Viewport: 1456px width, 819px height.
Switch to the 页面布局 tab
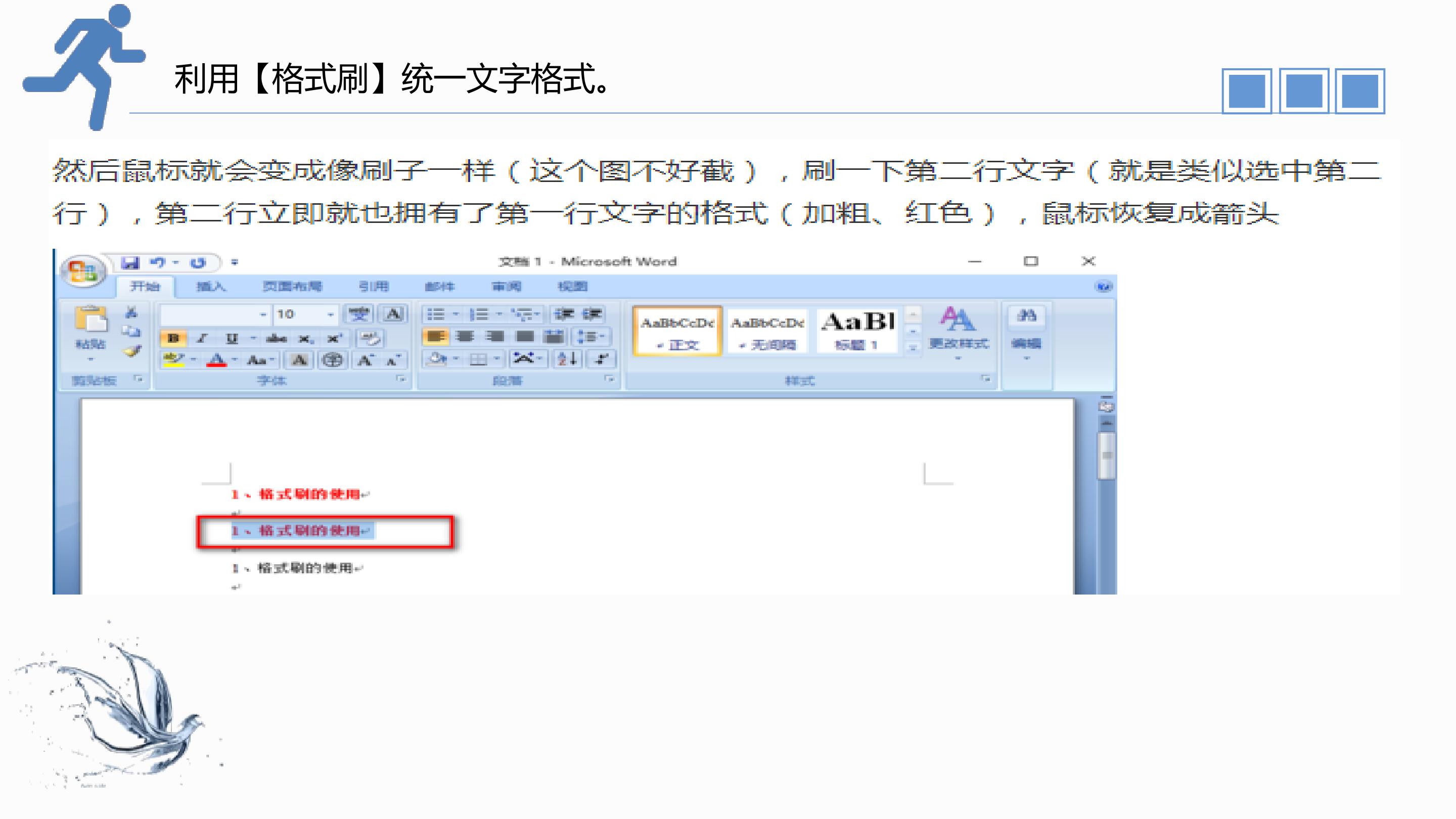click(x=292, y=287)
